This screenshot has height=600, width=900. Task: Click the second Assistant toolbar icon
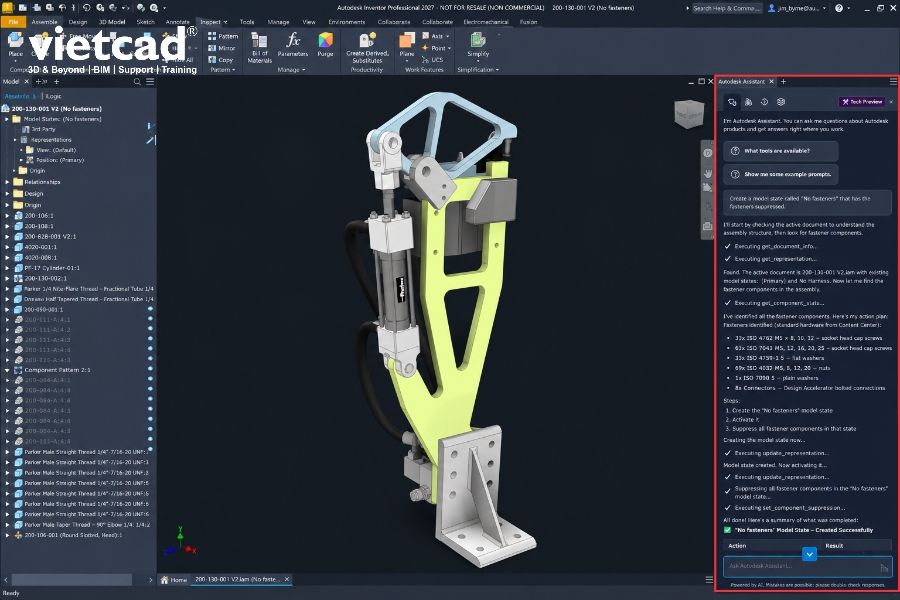click(x=748, y=102)
